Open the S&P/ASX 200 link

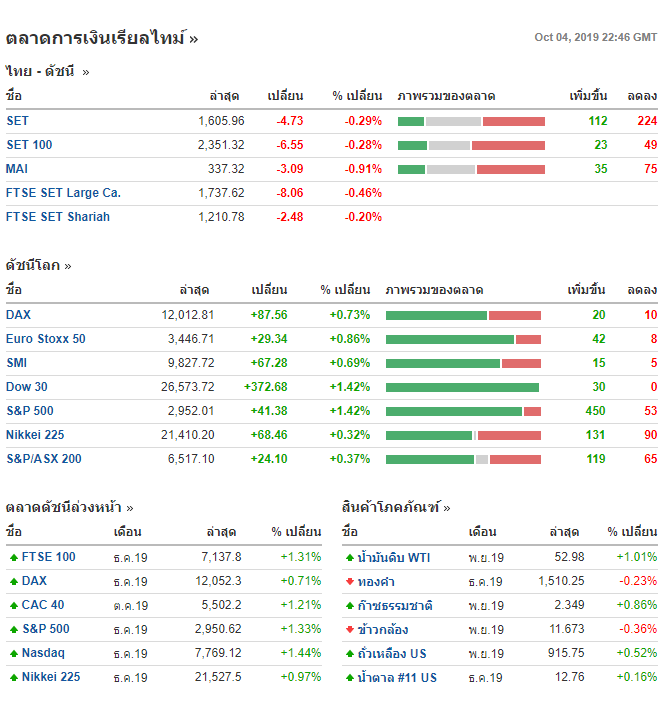(44, 459)
